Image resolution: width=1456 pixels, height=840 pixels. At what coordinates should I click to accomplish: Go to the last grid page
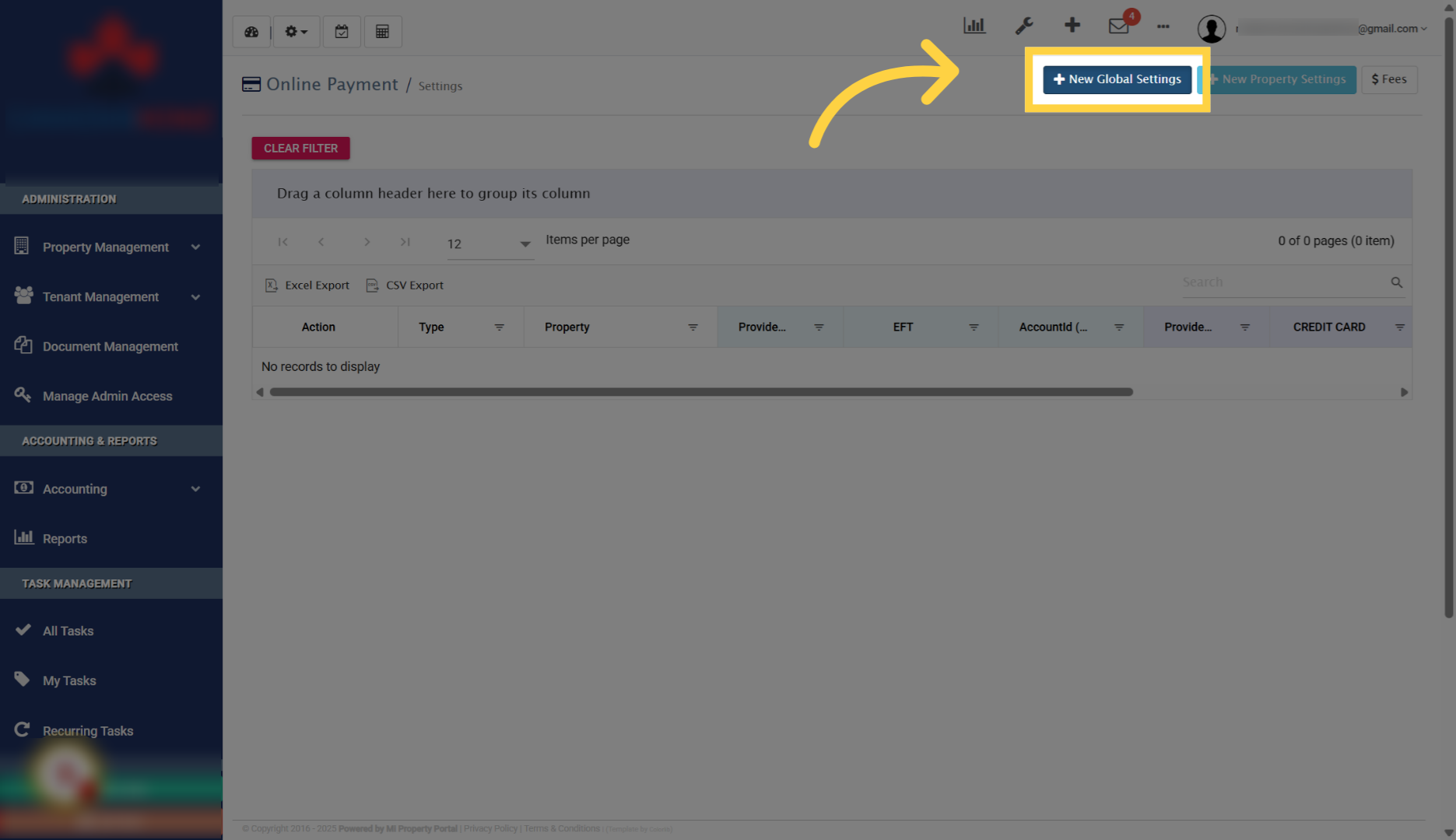coord(405,242)
